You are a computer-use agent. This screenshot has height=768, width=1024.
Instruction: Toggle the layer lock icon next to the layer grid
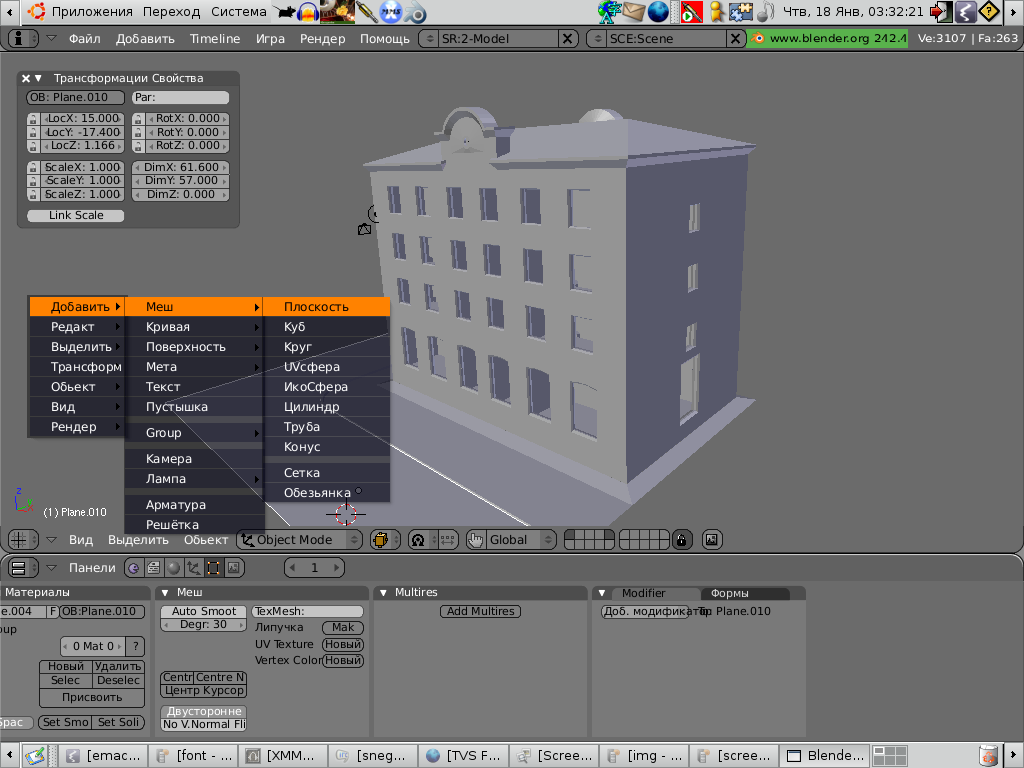coord(681,540)
